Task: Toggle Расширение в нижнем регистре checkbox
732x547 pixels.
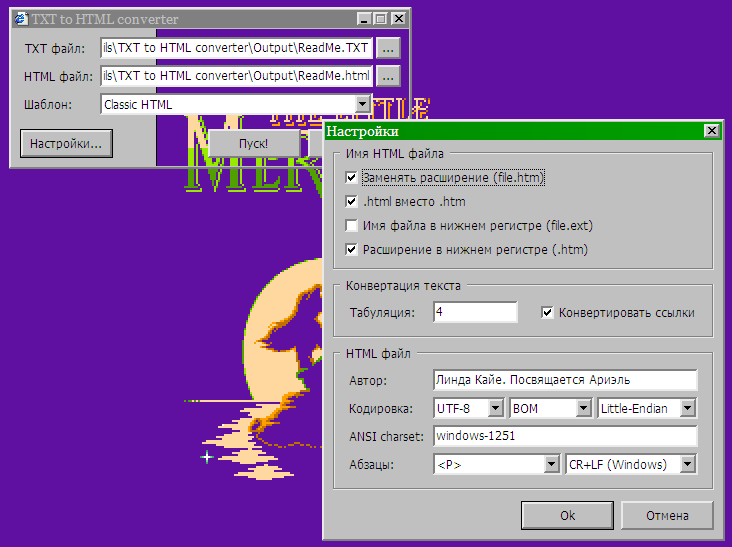Action: click(x=351, y=250)
